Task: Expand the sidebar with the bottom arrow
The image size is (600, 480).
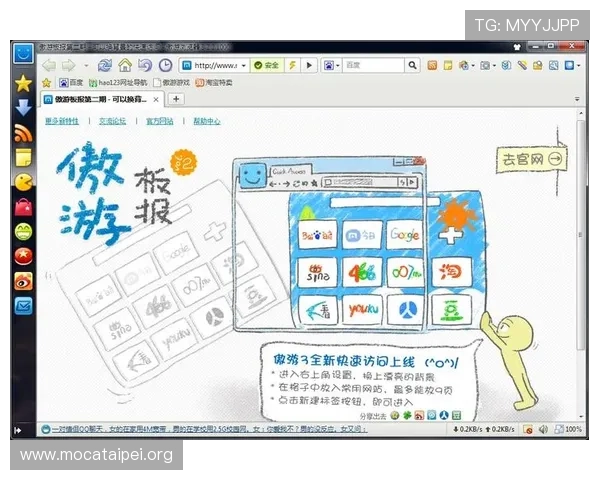Action: [x=18, y=430]
